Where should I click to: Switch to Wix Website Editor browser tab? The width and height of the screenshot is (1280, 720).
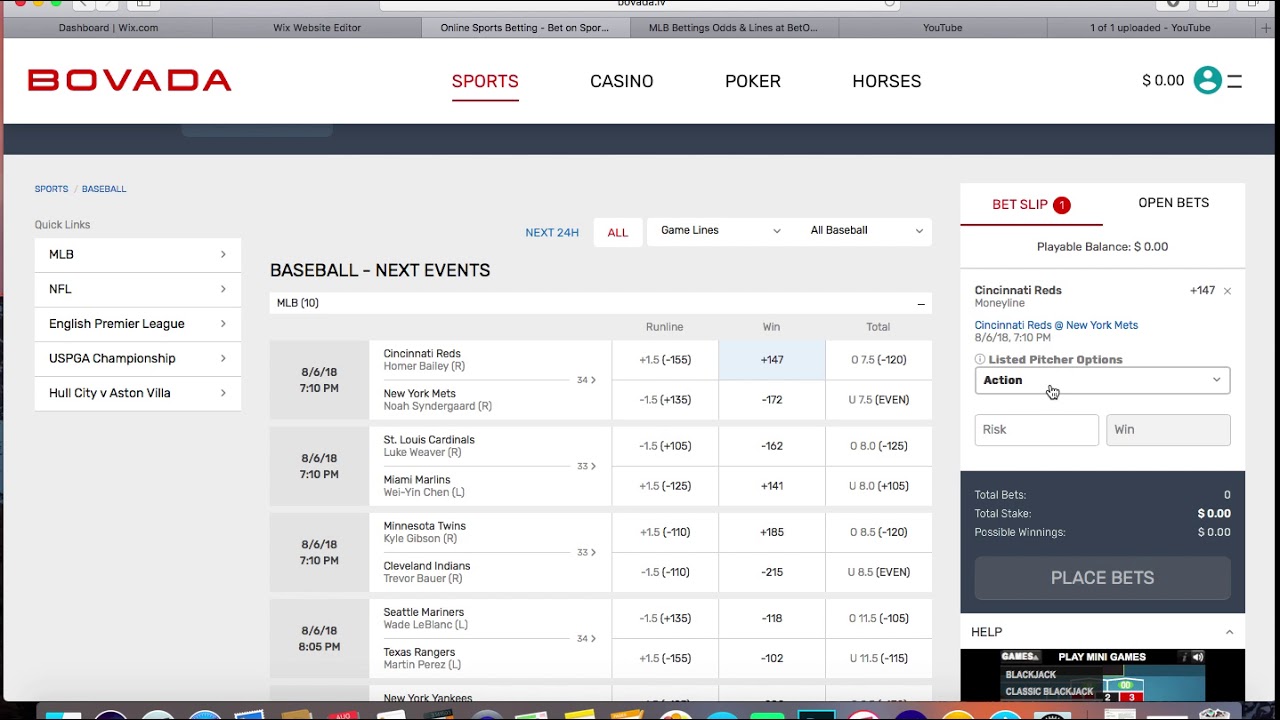point(317,28)
